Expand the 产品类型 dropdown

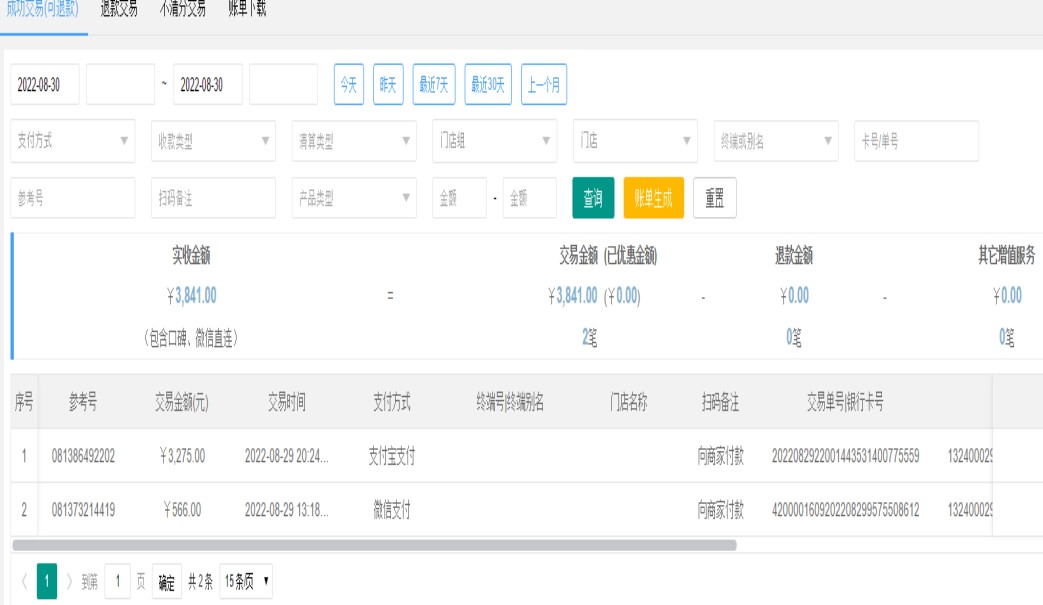coord(354,198)
